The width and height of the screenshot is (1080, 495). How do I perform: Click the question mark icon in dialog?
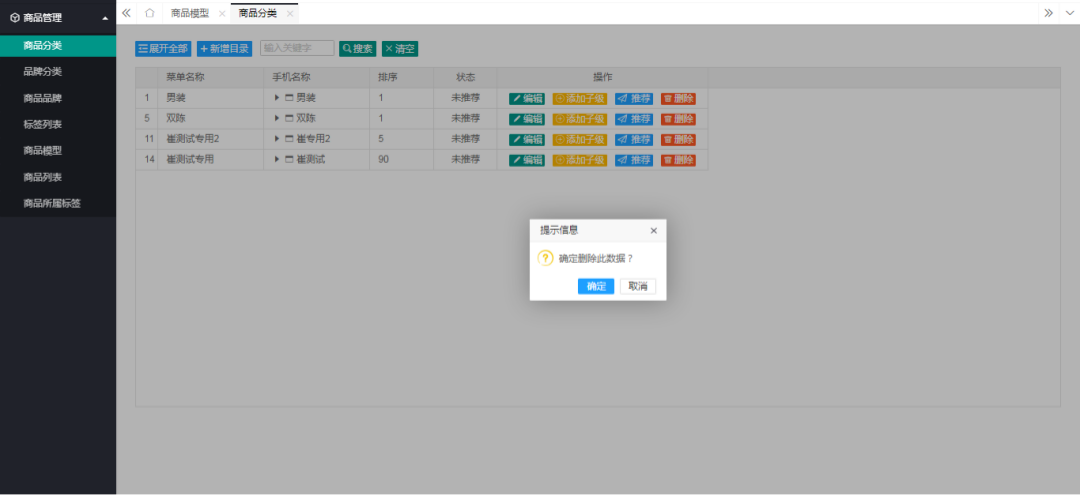click(x=546, y=258)
